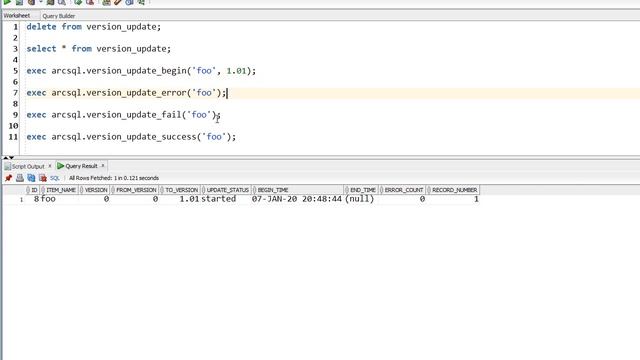
Task: Select row number 1 in result grid
Action: click(x=21, y=200)
